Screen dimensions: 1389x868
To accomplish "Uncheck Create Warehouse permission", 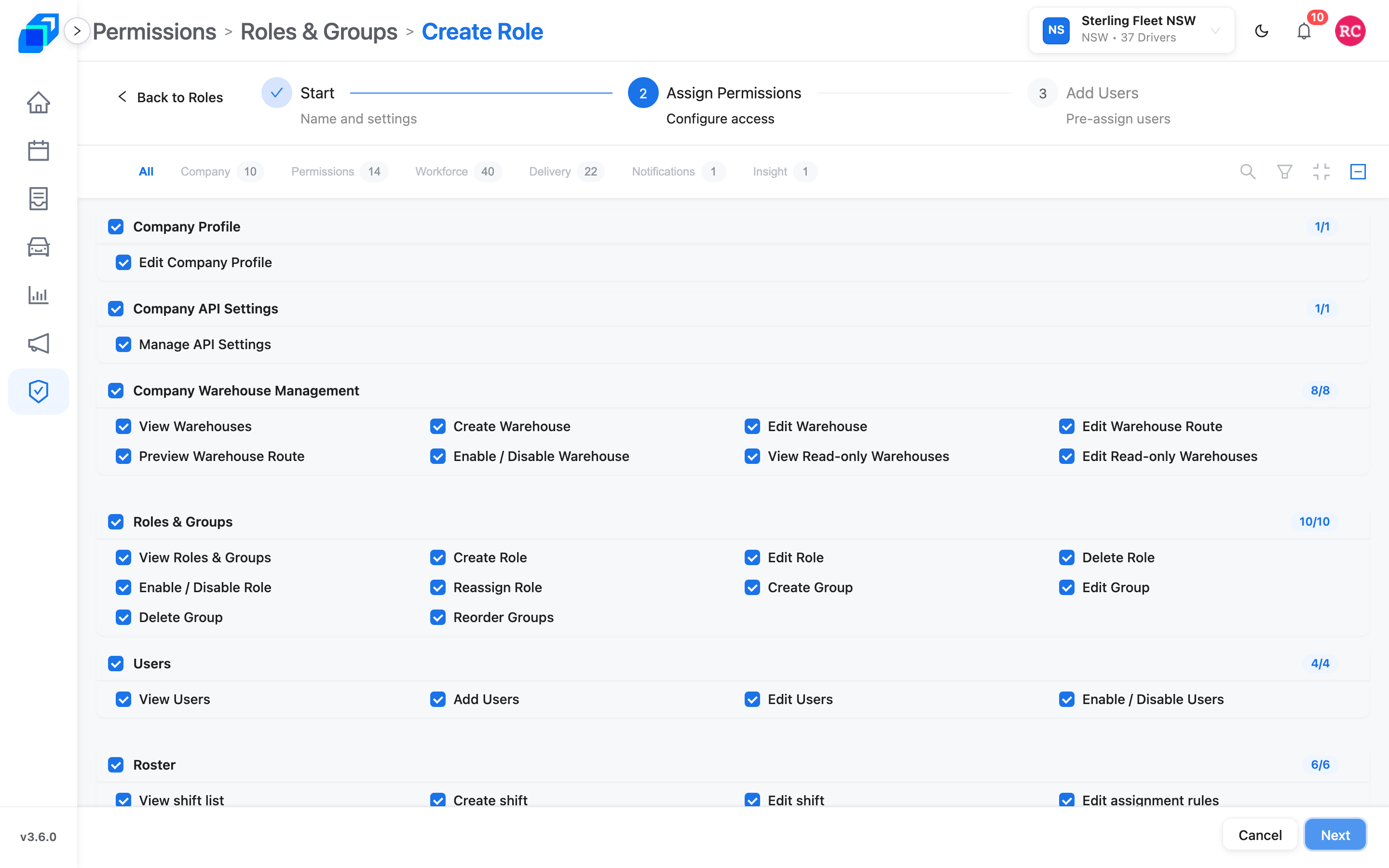I will click(x=438, y=427).
